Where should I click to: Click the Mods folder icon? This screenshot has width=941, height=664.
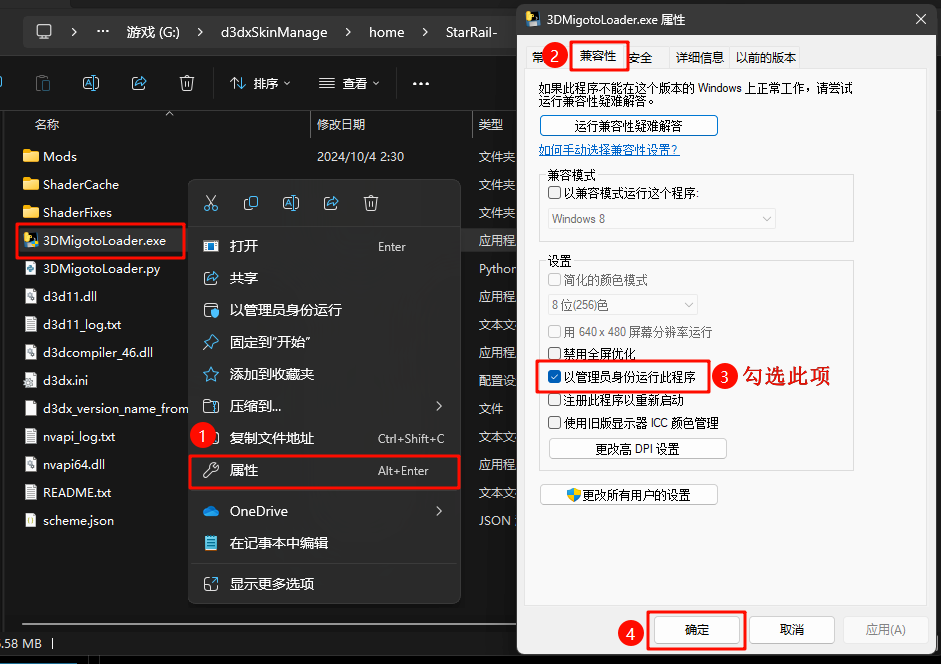click(31, 156)
